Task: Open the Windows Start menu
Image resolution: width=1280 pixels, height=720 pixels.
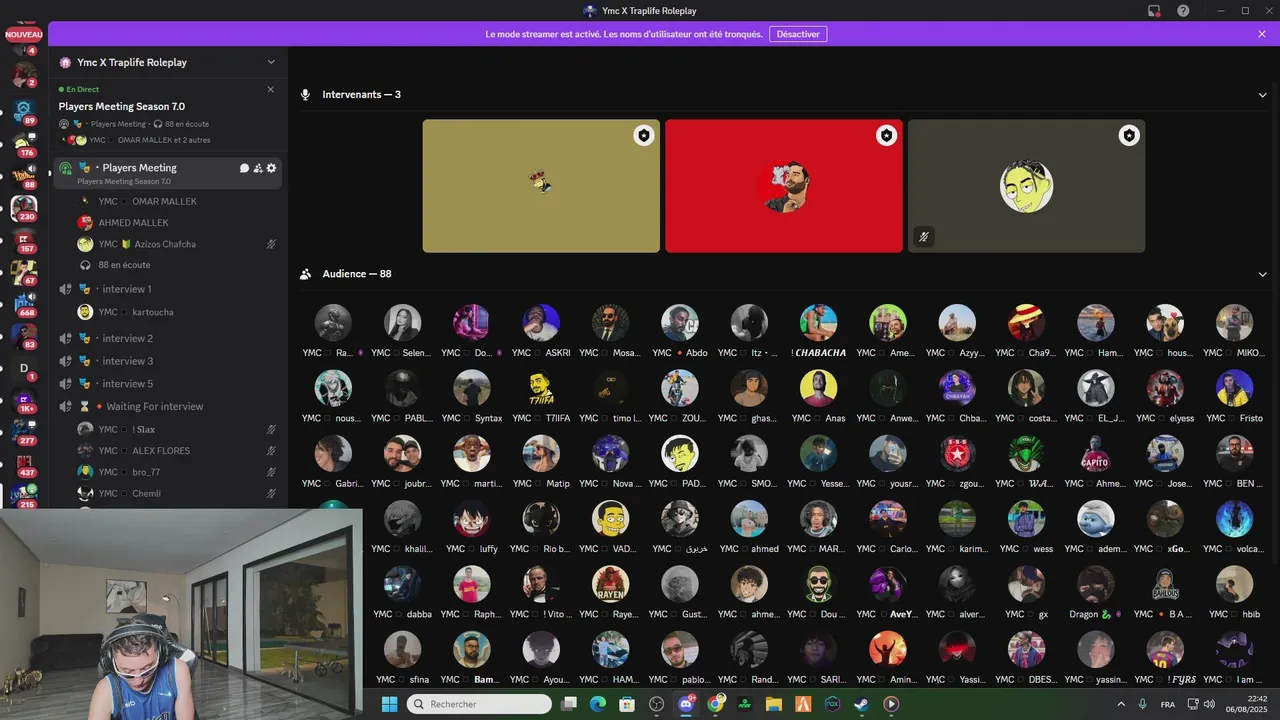Action: click(x=389, y=704)
